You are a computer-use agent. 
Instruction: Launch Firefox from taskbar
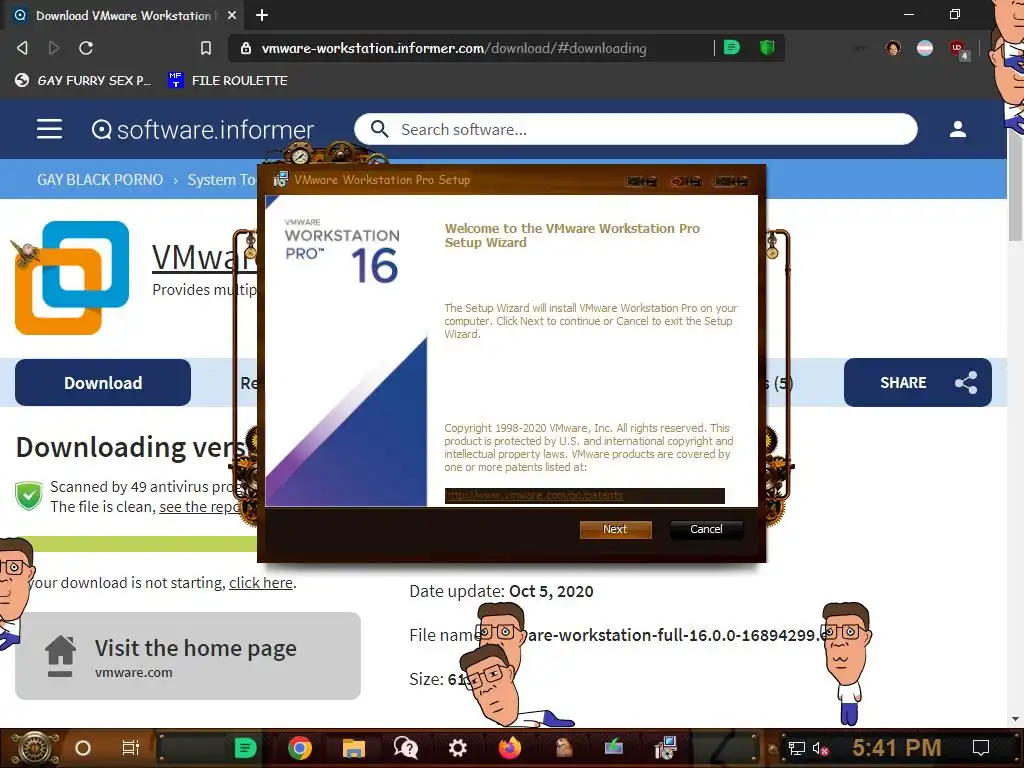[509, 748]
